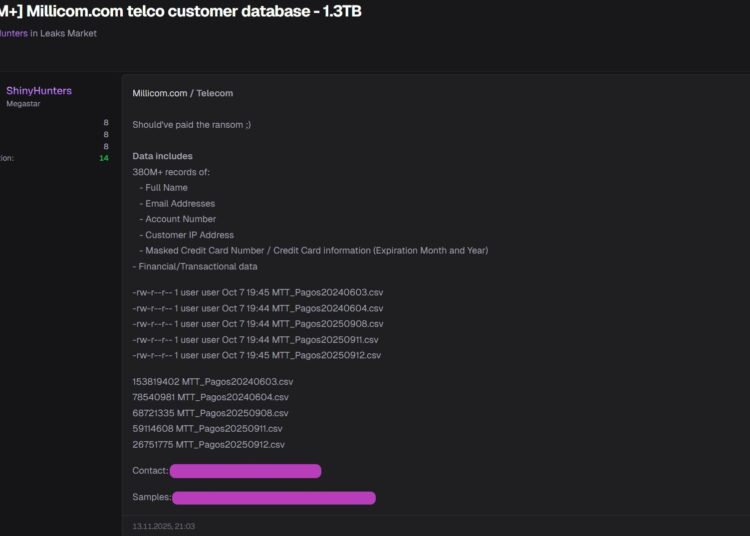Click the Masked Credit Card Number line
The width and height of the screenshot is (750, 536).
coord(316,251)
